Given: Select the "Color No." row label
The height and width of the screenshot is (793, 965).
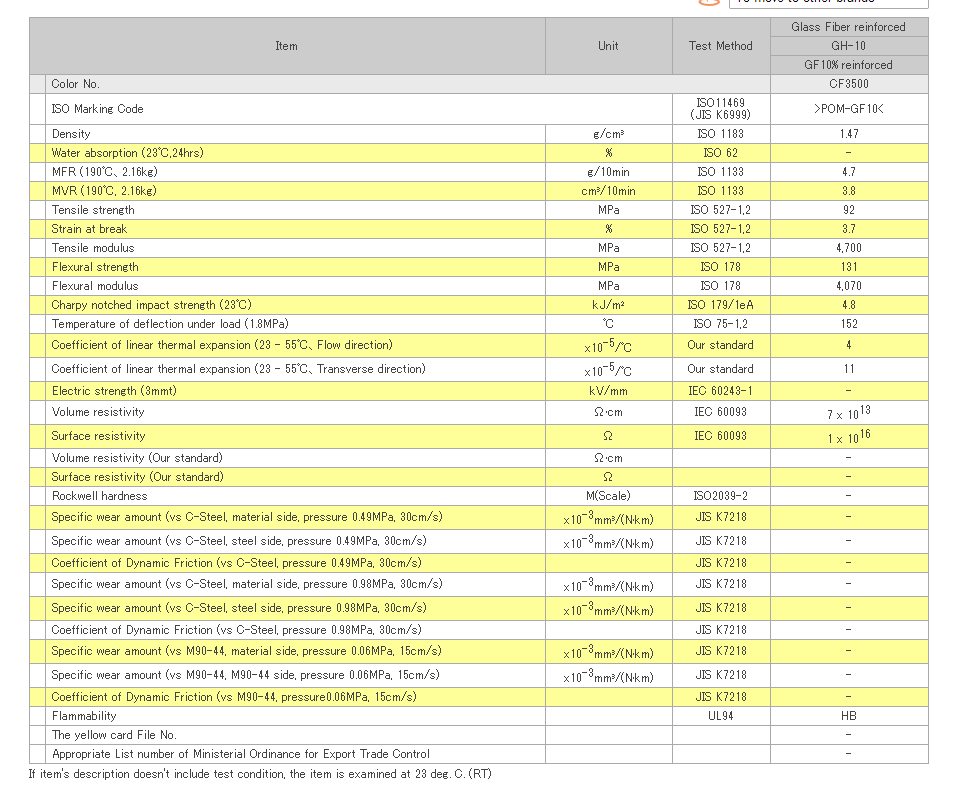Looking at the screenshot, I should (x=76, y=84).
